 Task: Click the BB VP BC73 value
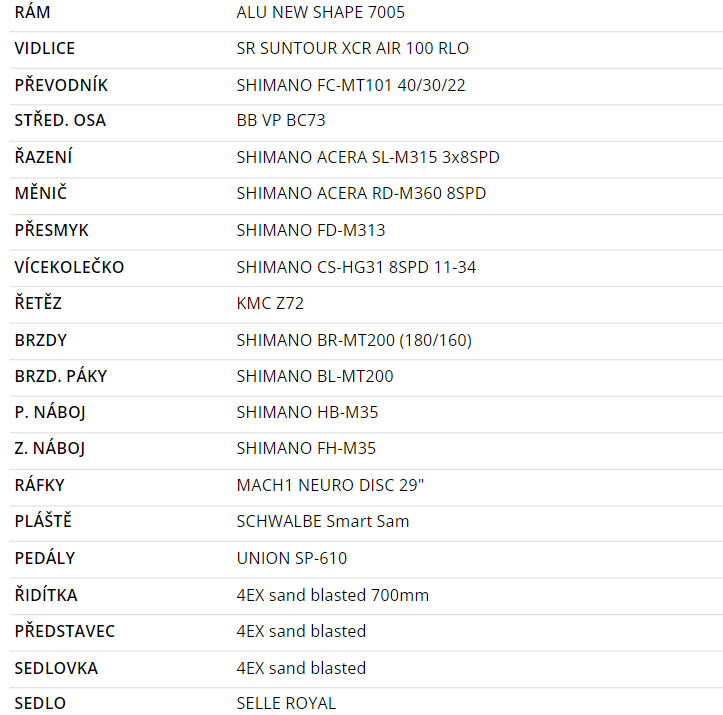(x=281, y=120)
